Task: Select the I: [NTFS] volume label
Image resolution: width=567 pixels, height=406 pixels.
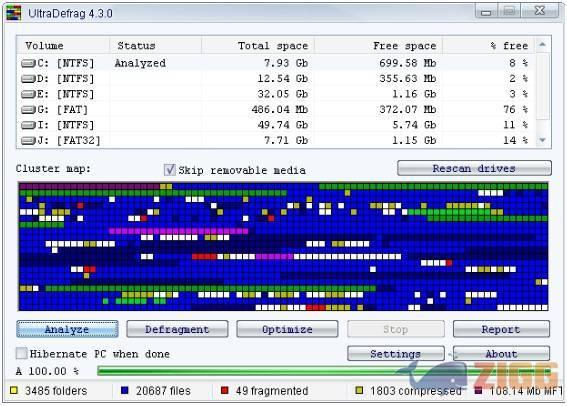Action: tap(66, 125)
